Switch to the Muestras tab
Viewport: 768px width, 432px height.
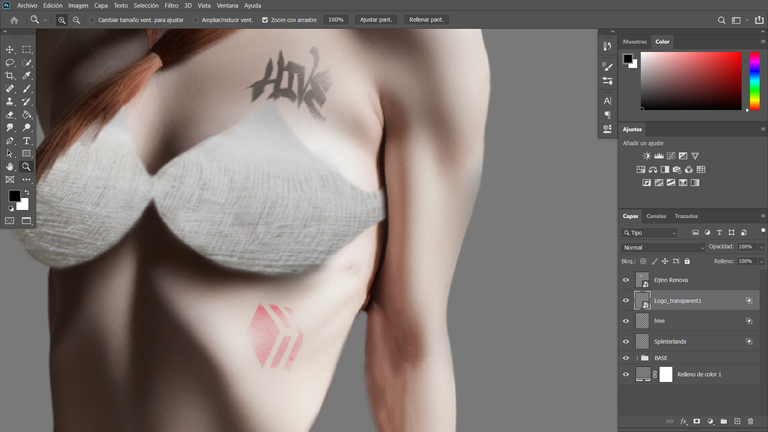(634, 42)
